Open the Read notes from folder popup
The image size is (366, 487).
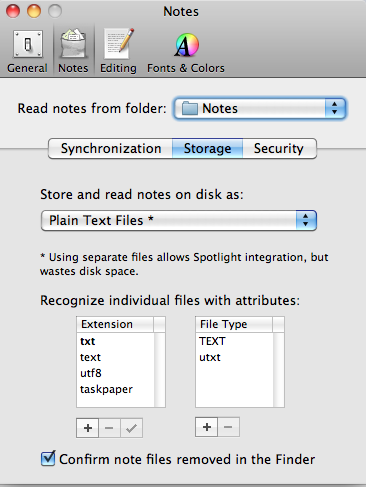260,108
